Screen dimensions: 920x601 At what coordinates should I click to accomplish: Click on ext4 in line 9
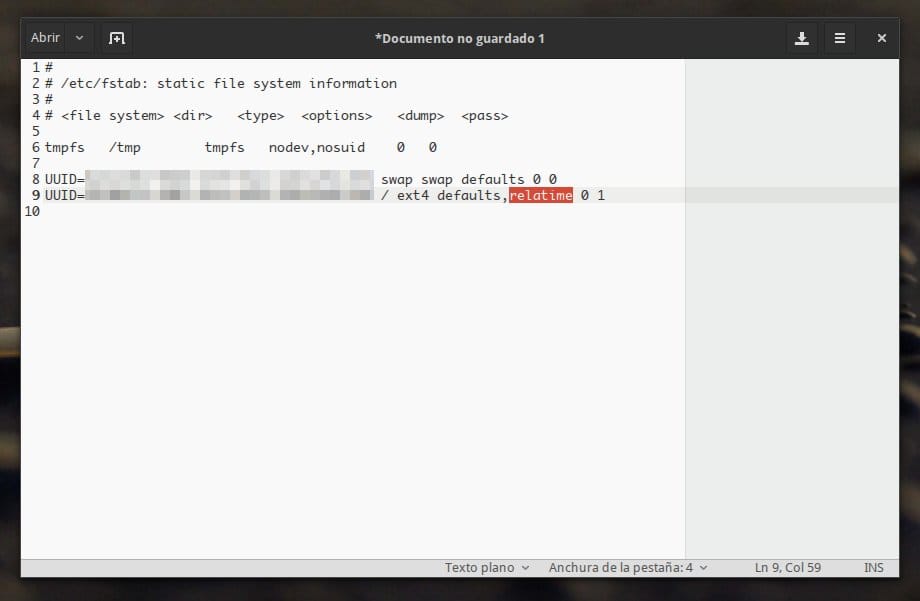[x=412, y=195]
